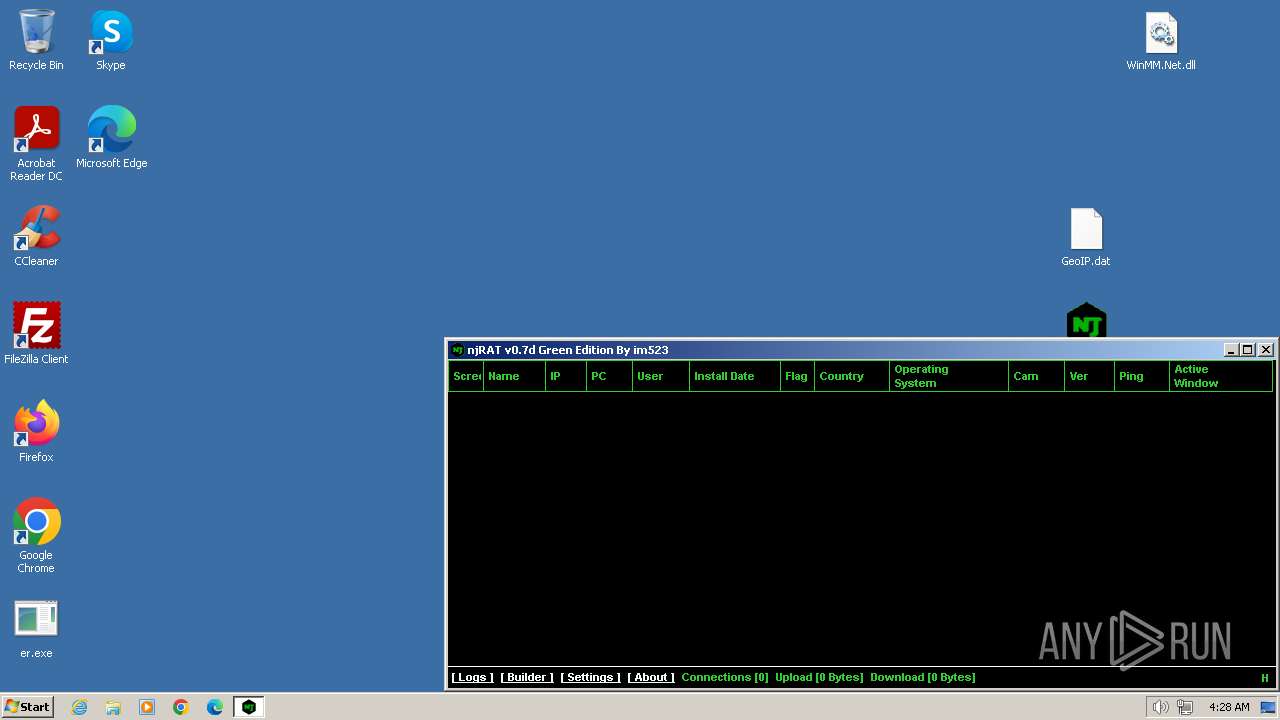Open File Explorer from taskbar
The width and height of the screenshot is (1280, 720).
113,707
